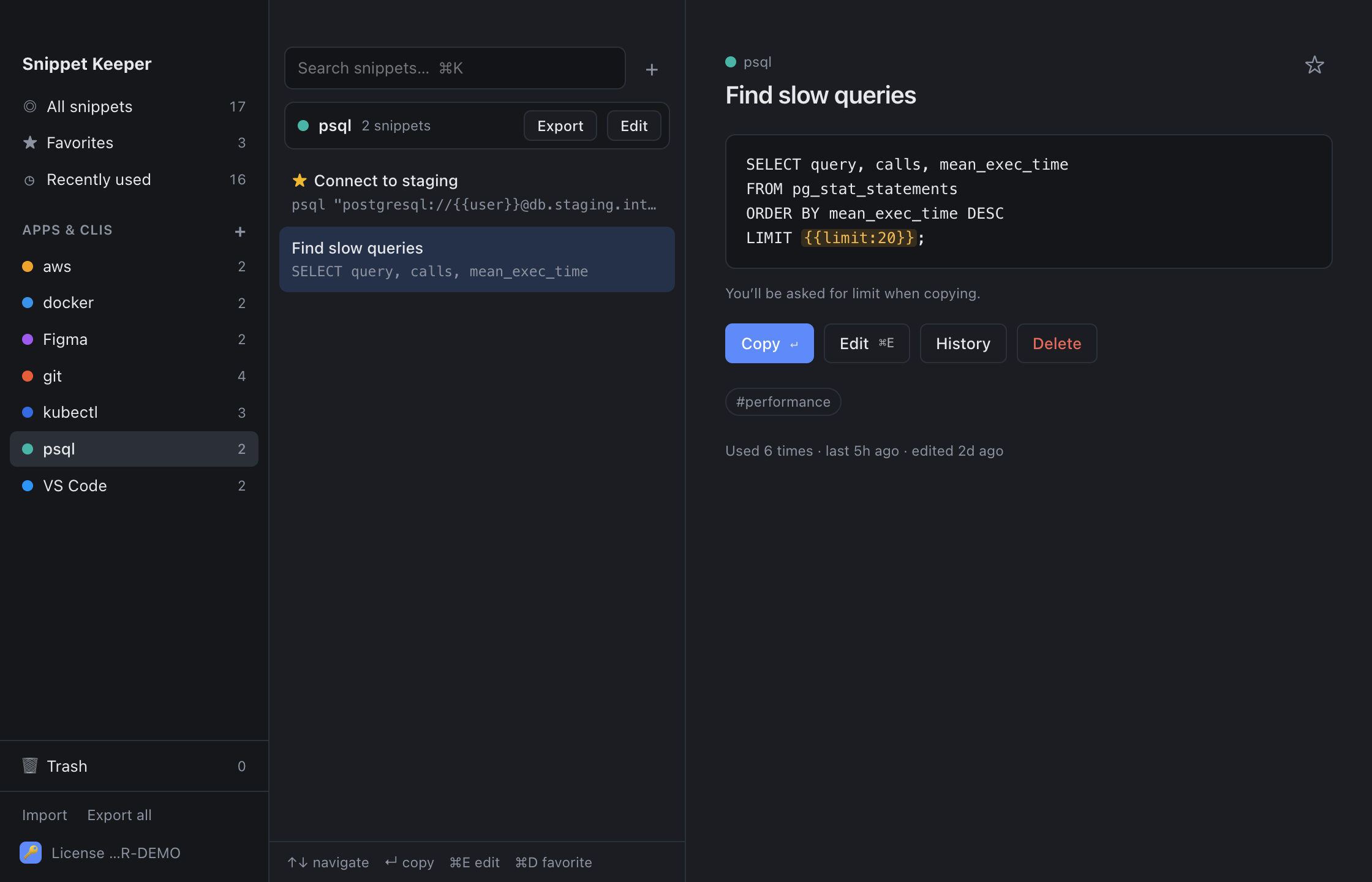Click the blue kubectl color dot
The image size is (1372, 882).
tap(28, 412)
